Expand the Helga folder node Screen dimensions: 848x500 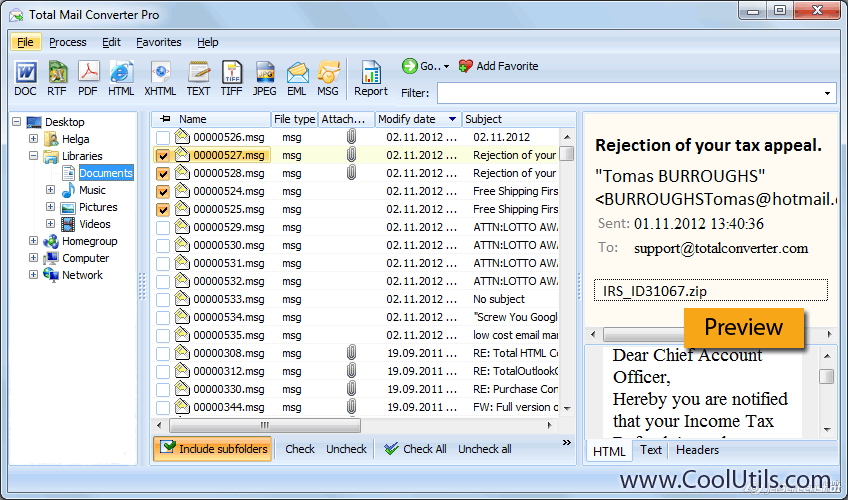tap(34, 138)
